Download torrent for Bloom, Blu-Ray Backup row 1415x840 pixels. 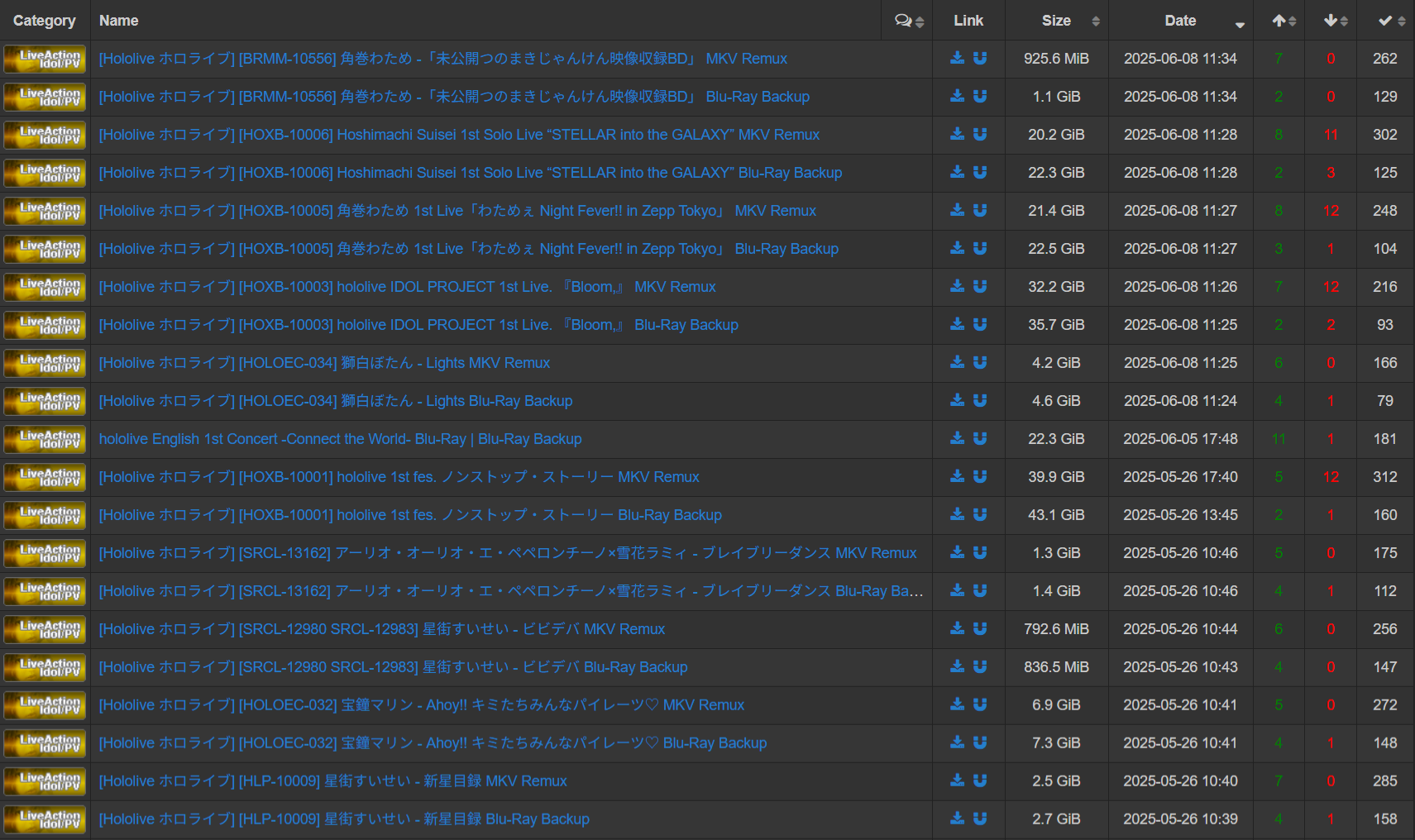coord(957,324)
